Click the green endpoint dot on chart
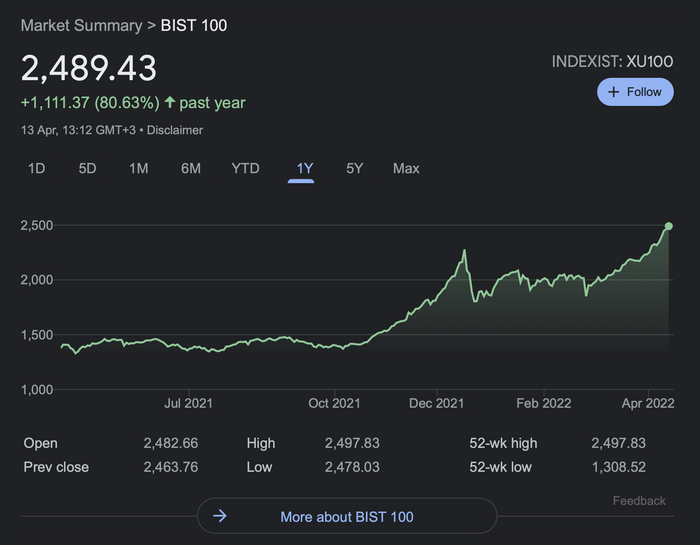Screen dimensions: 700x545 pyautogui.click(x=668, y=227)
